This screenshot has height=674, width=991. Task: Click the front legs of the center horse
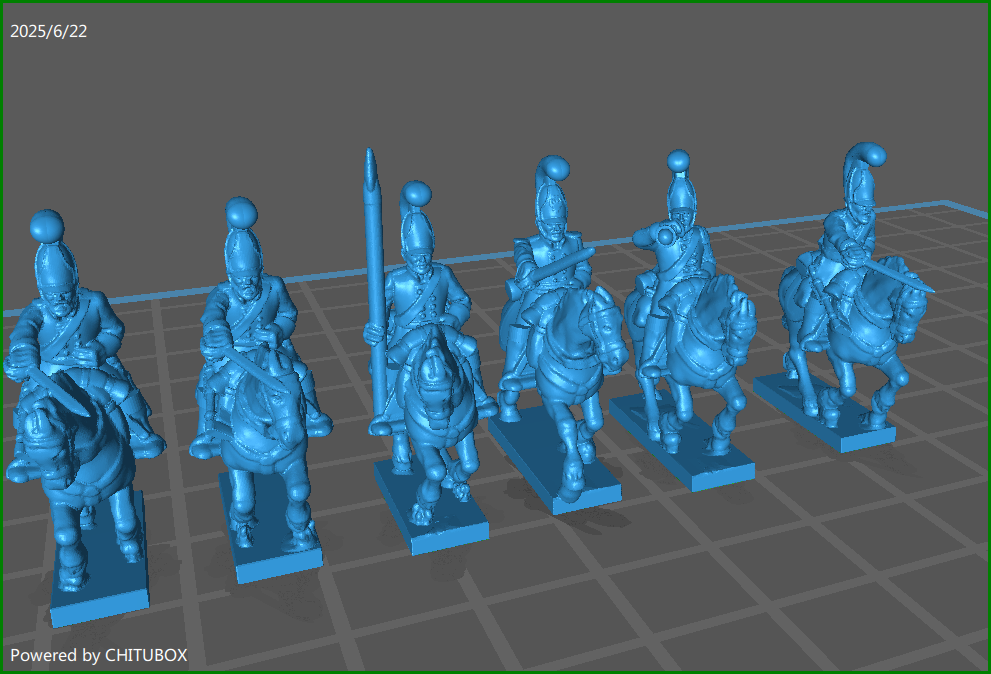click(x=430, y=470)
